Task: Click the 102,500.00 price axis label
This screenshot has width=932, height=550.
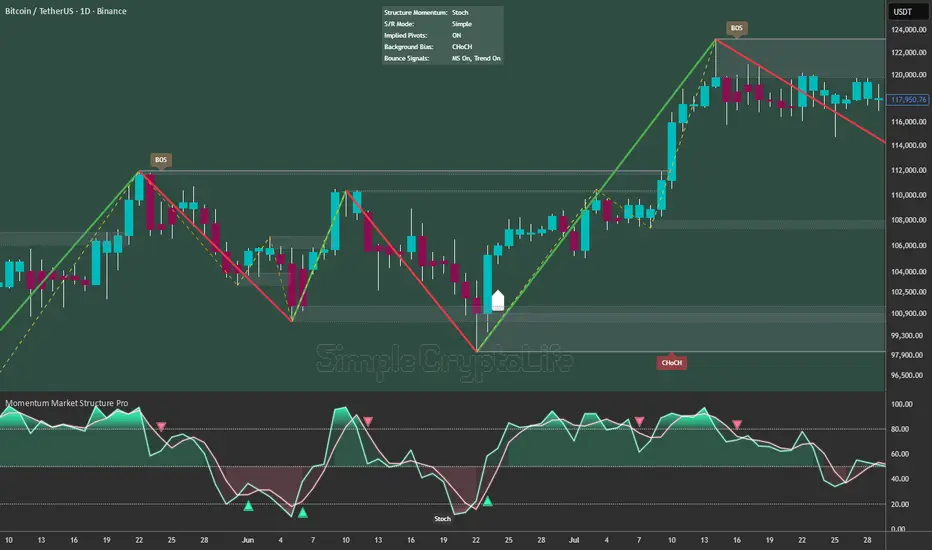Action: click(908, 292)
